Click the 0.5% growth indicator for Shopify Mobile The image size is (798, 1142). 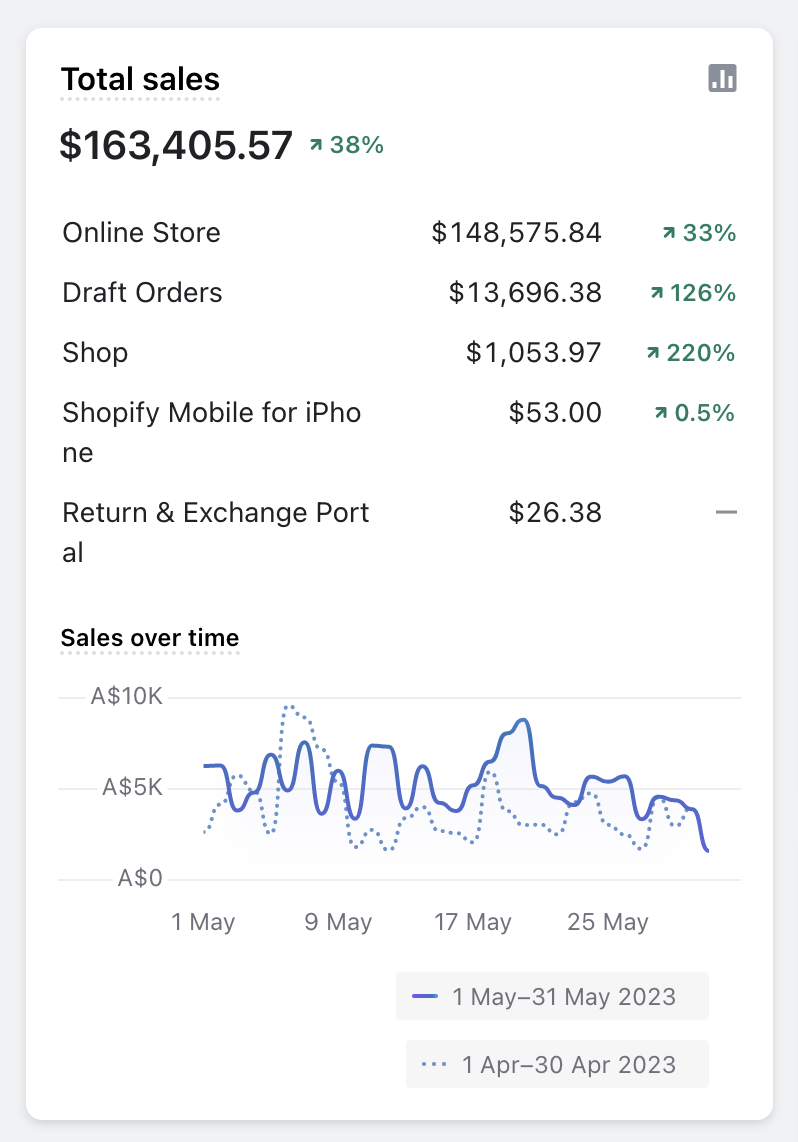(694, 413)
